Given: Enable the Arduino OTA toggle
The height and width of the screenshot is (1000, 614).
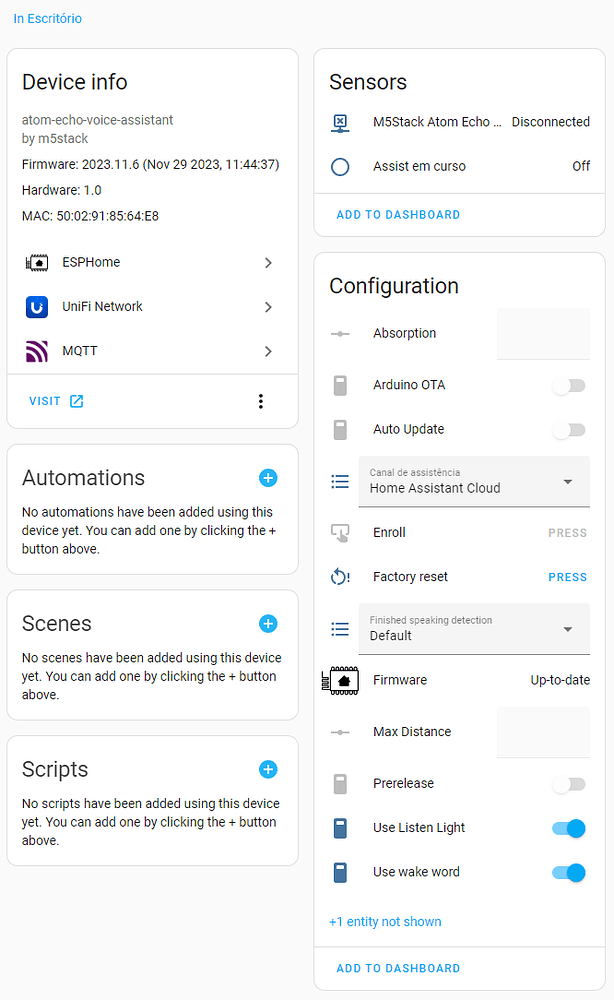Looking at the screenshot, I should (x=568, y=384).
